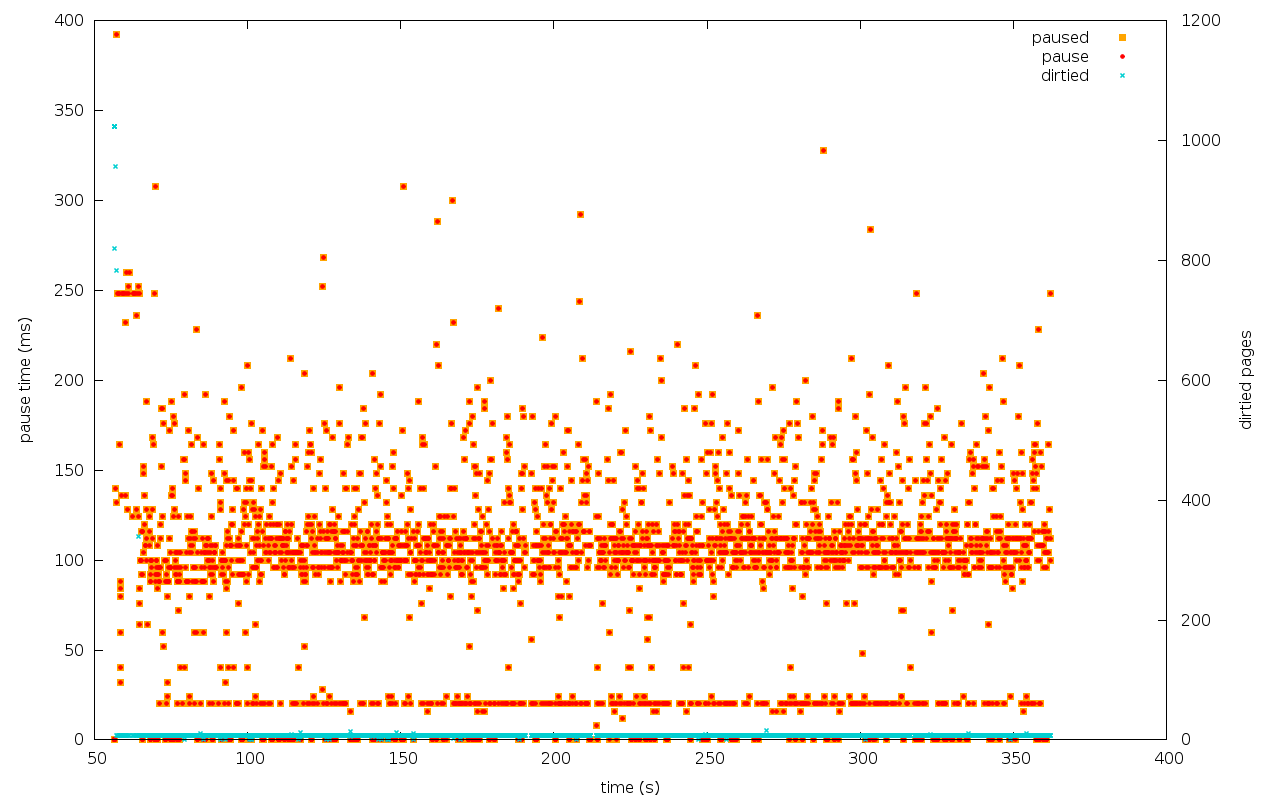1280x800 pixels.
Task: Click the red dot marker beside pause
Action: [x=1122, y=57]
